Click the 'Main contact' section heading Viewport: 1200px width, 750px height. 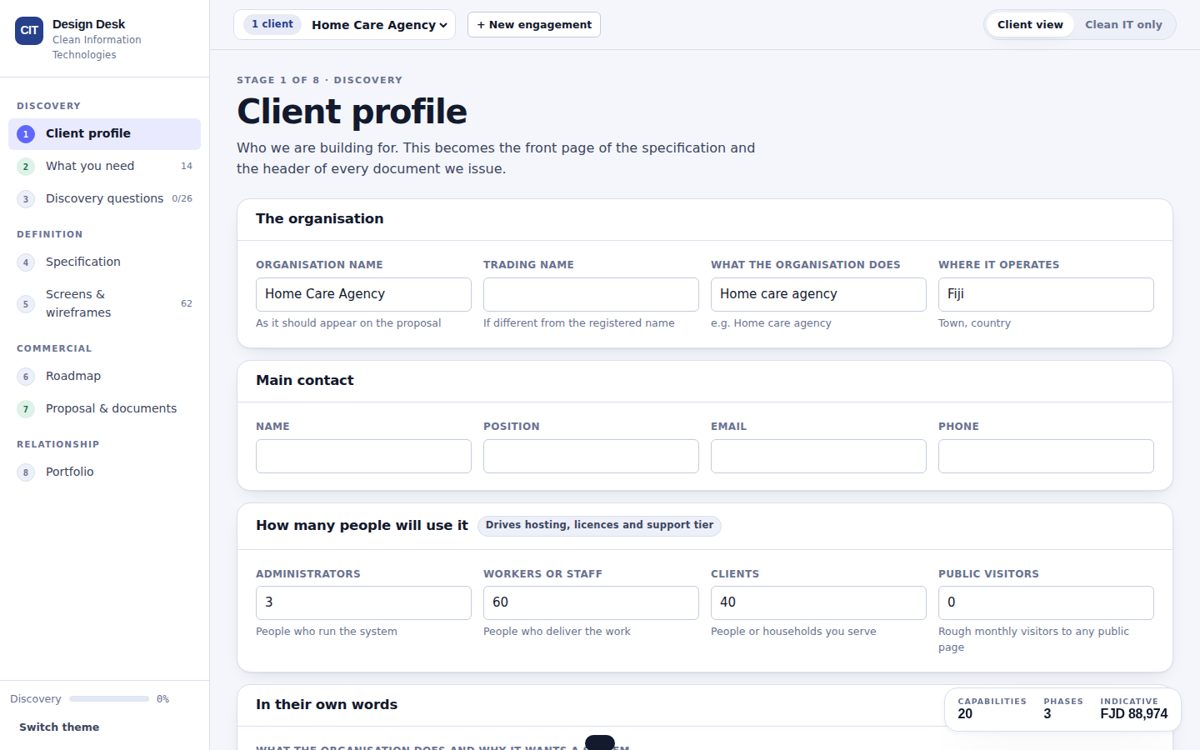point(304,381)
